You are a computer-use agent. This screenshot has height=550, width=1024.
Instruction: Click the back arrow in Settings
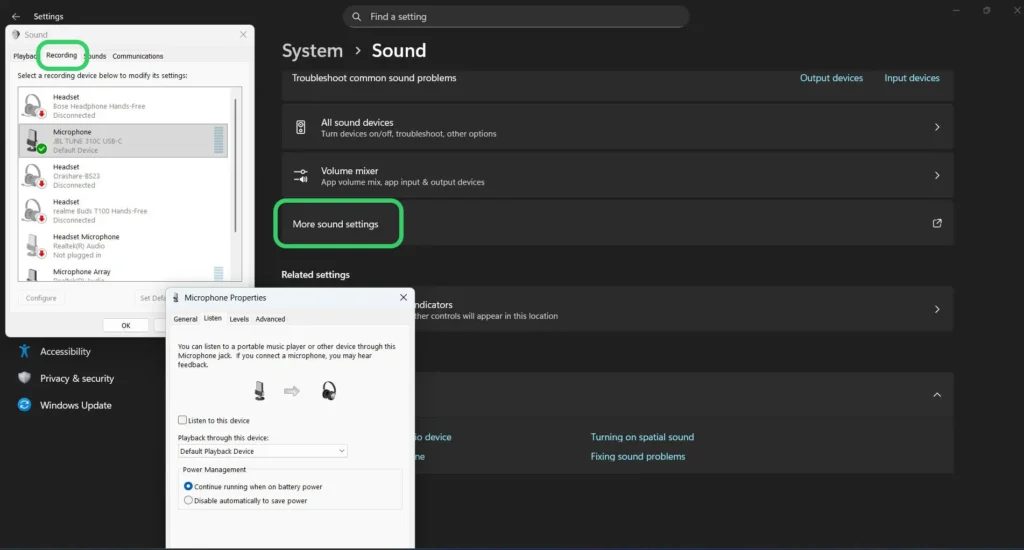point(16,16)
